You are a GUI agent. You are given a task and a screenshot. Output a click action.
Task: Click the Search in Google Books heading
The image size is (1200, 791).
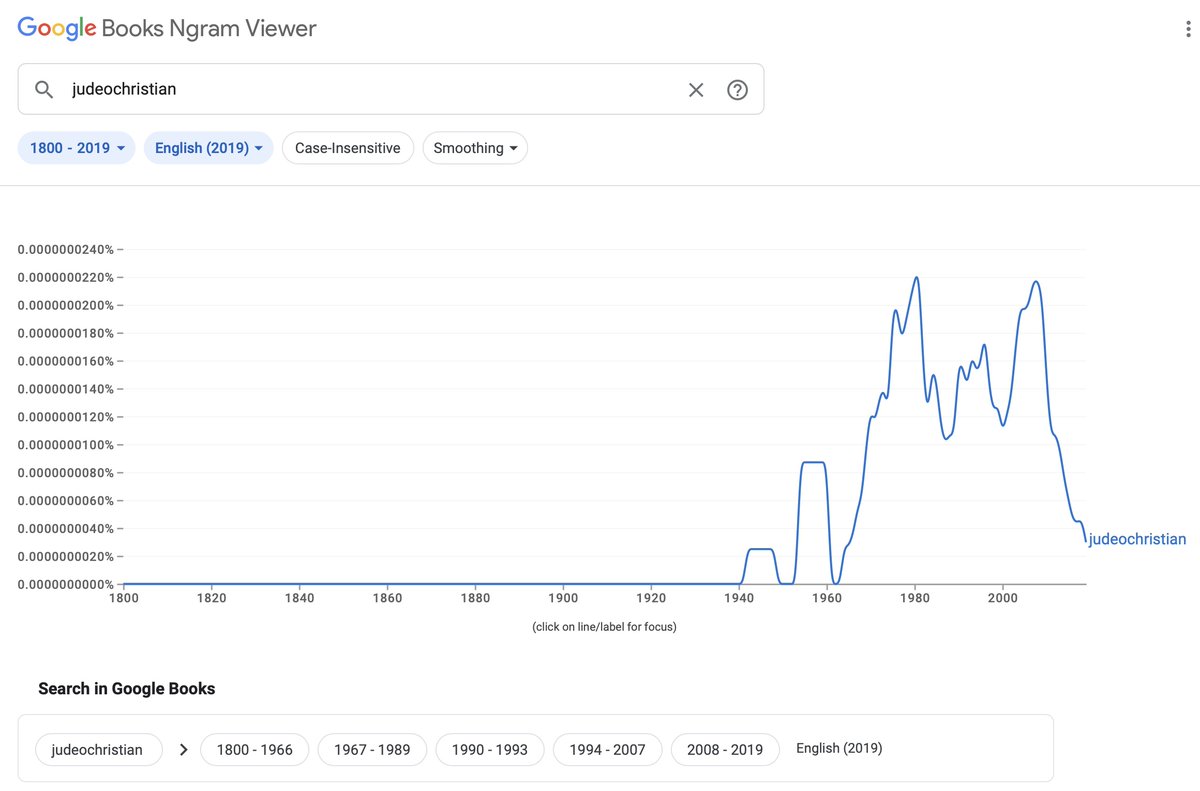(x=127, y=688)
